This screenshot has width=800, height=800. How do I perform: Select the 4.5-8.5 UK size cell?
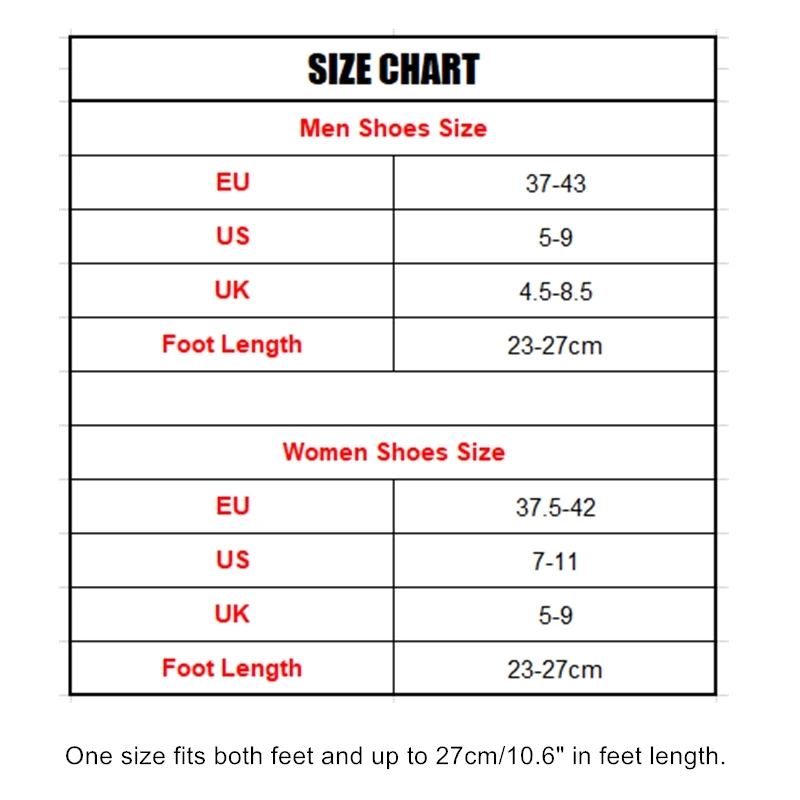click(555, 292)
